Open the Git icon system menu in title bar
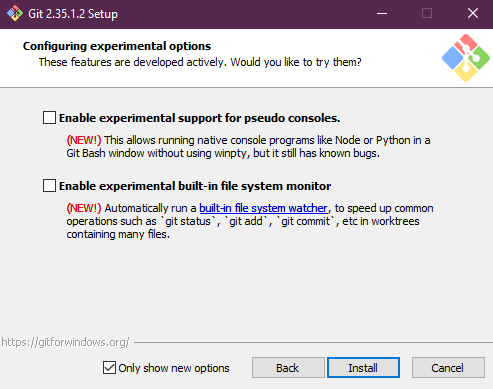Screen dimensions: 493x389 15,14
